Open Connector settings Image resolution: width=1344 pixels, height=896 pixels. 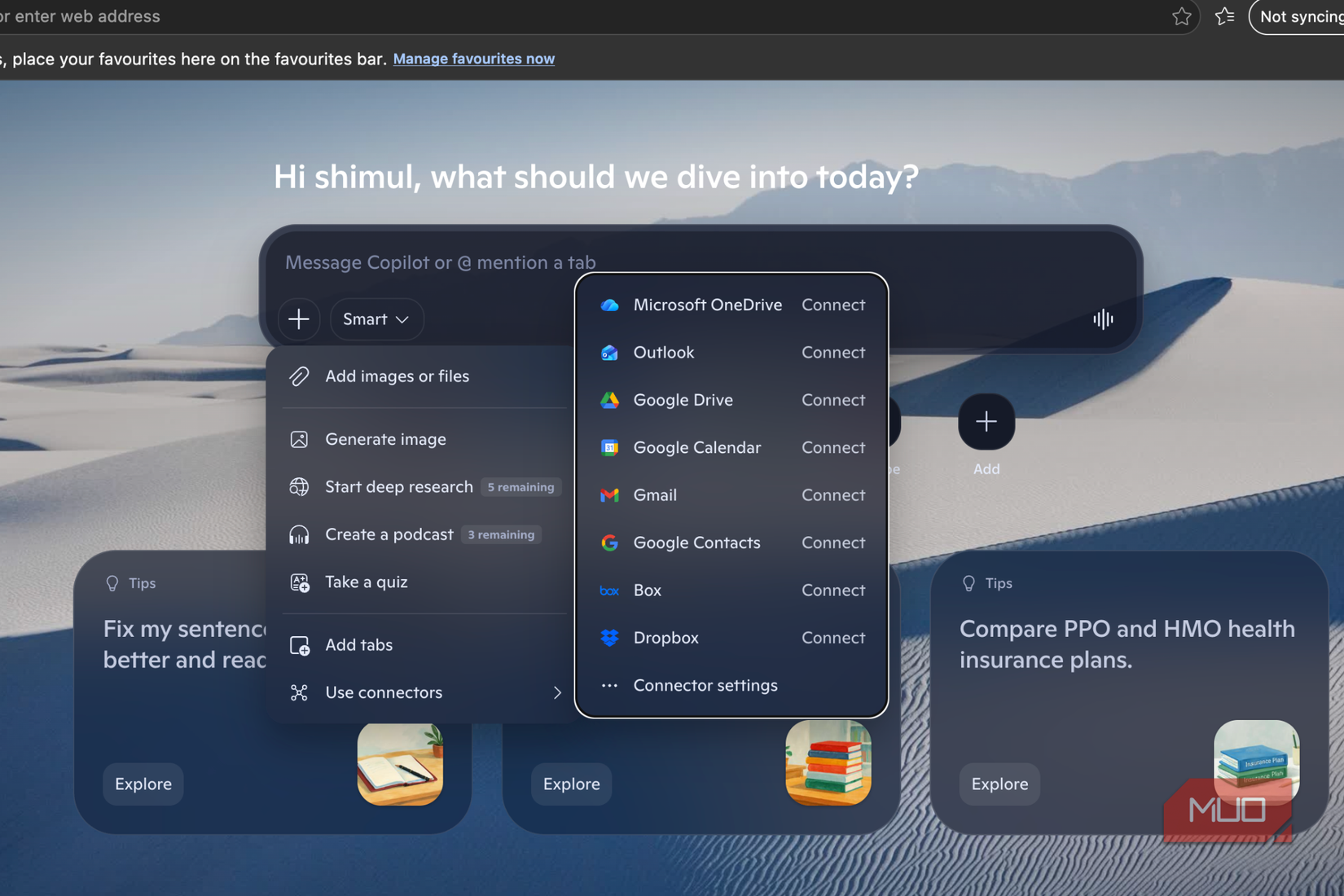click(731, 686)
